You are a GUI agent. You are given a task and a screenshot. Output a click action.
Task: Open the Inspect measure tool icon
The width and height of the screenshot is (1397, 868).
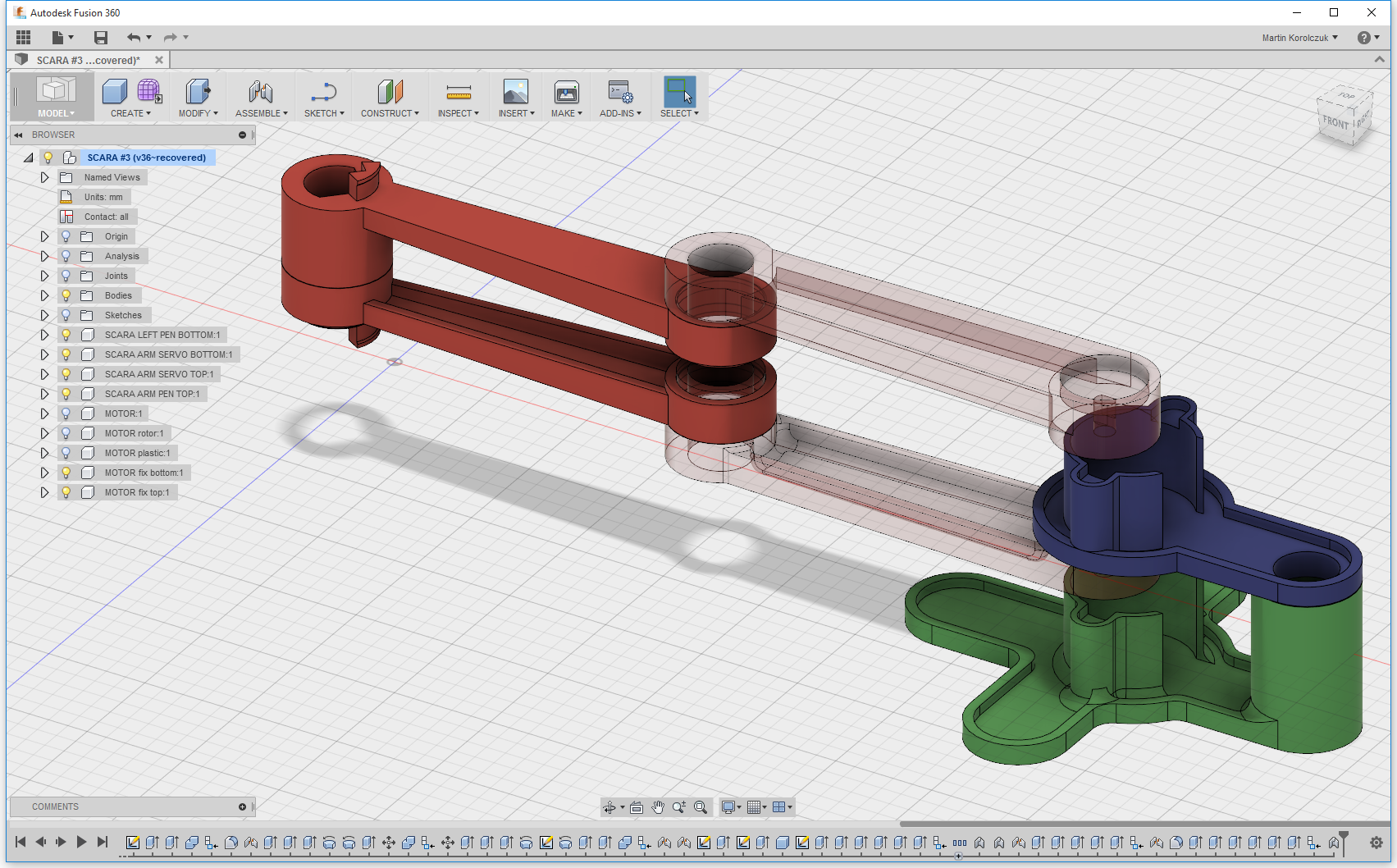(x=459, y=91)
